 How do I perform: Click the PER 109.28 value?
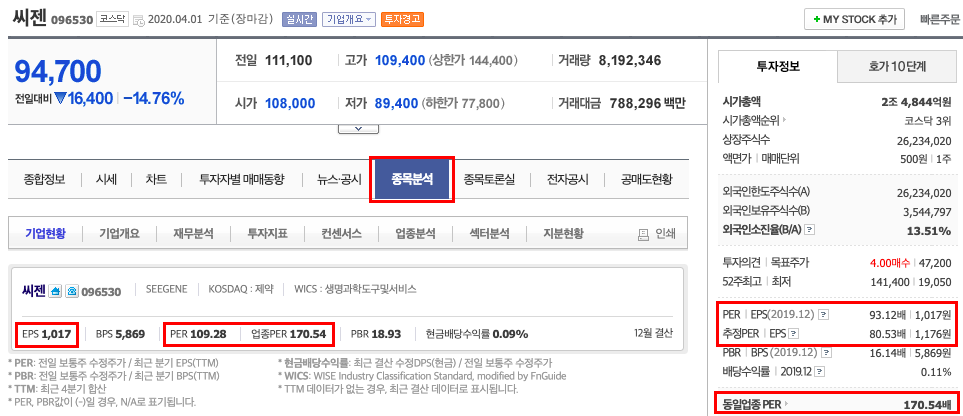click(x=208, y=334)
